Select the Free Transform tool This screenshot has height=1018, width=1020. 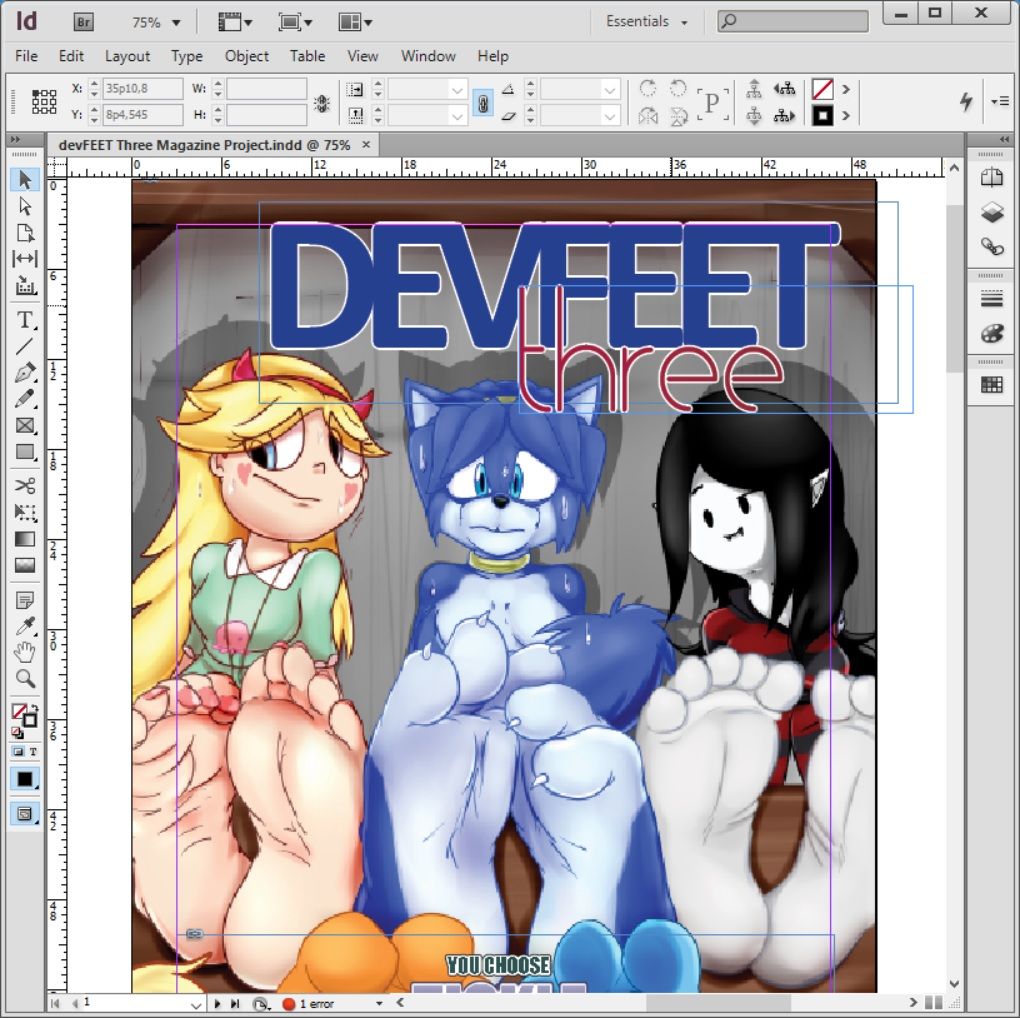pyautogui.click(x=25, y=513)
